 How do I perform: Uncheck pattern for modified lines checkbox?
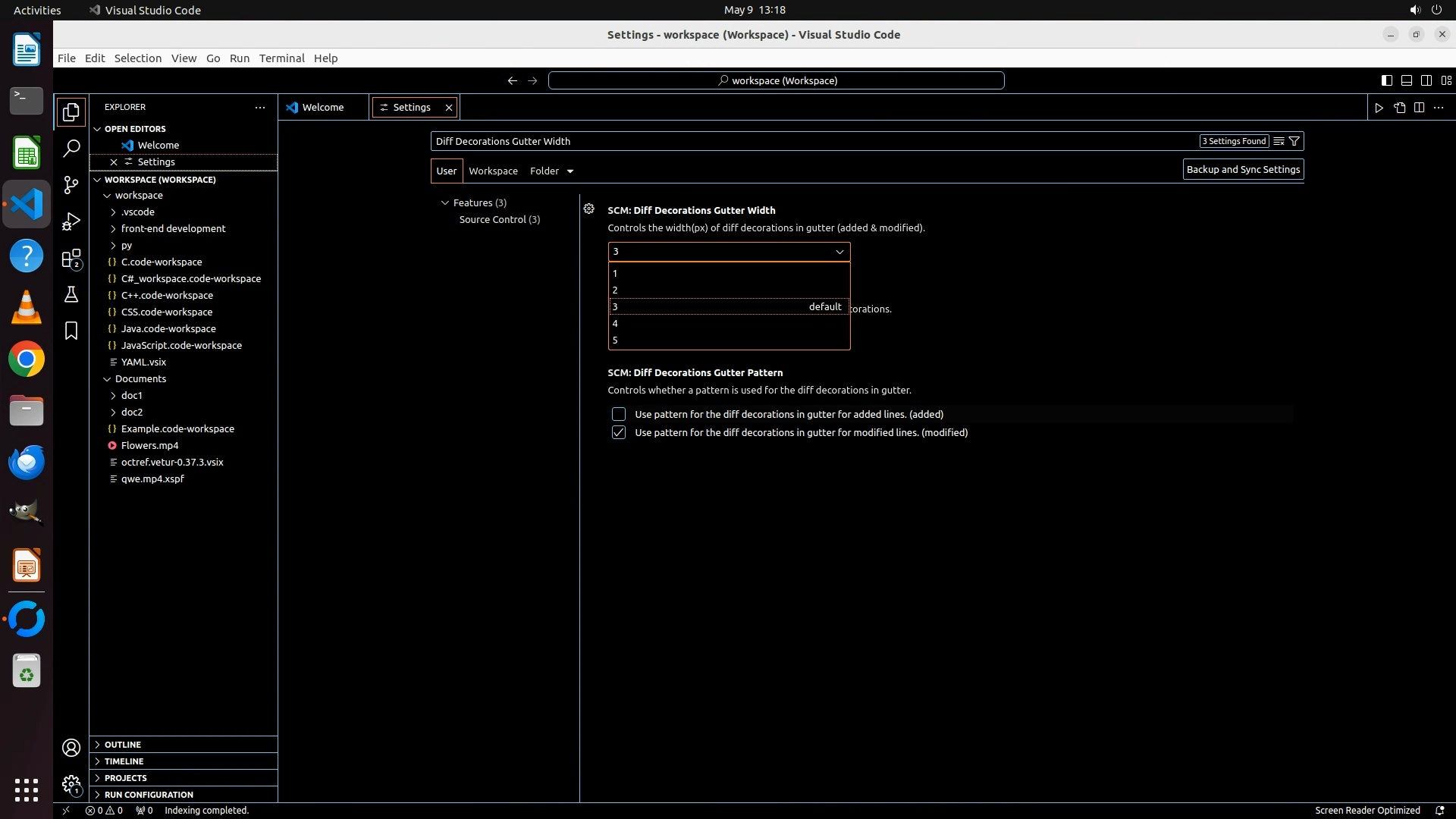(x=619, y=432)
